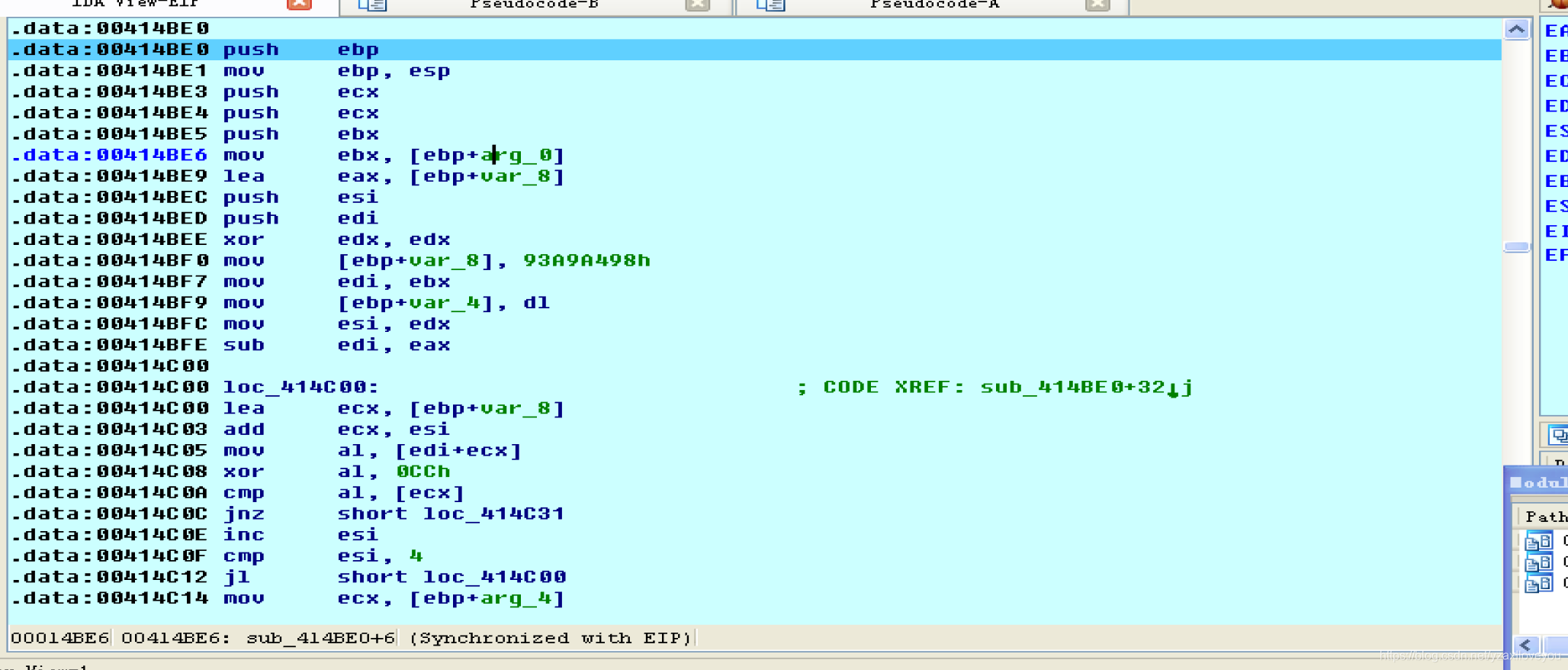The height and width of the screenshot is (670, 1568).
Task: Click the push edi line at 00414BED
Action: tap(754, 218)
